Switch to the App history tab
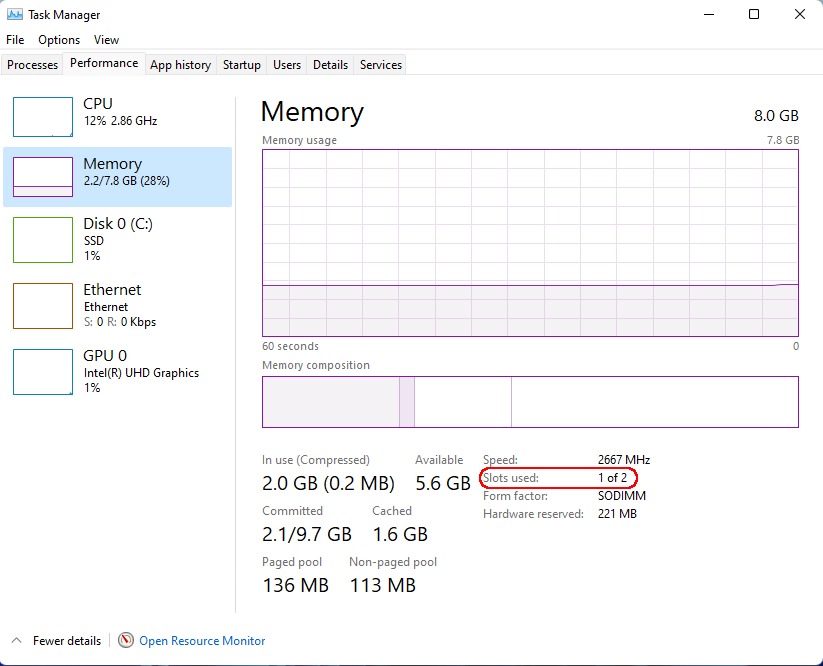This screenshot has width=823, height=666. pos(180,65)
